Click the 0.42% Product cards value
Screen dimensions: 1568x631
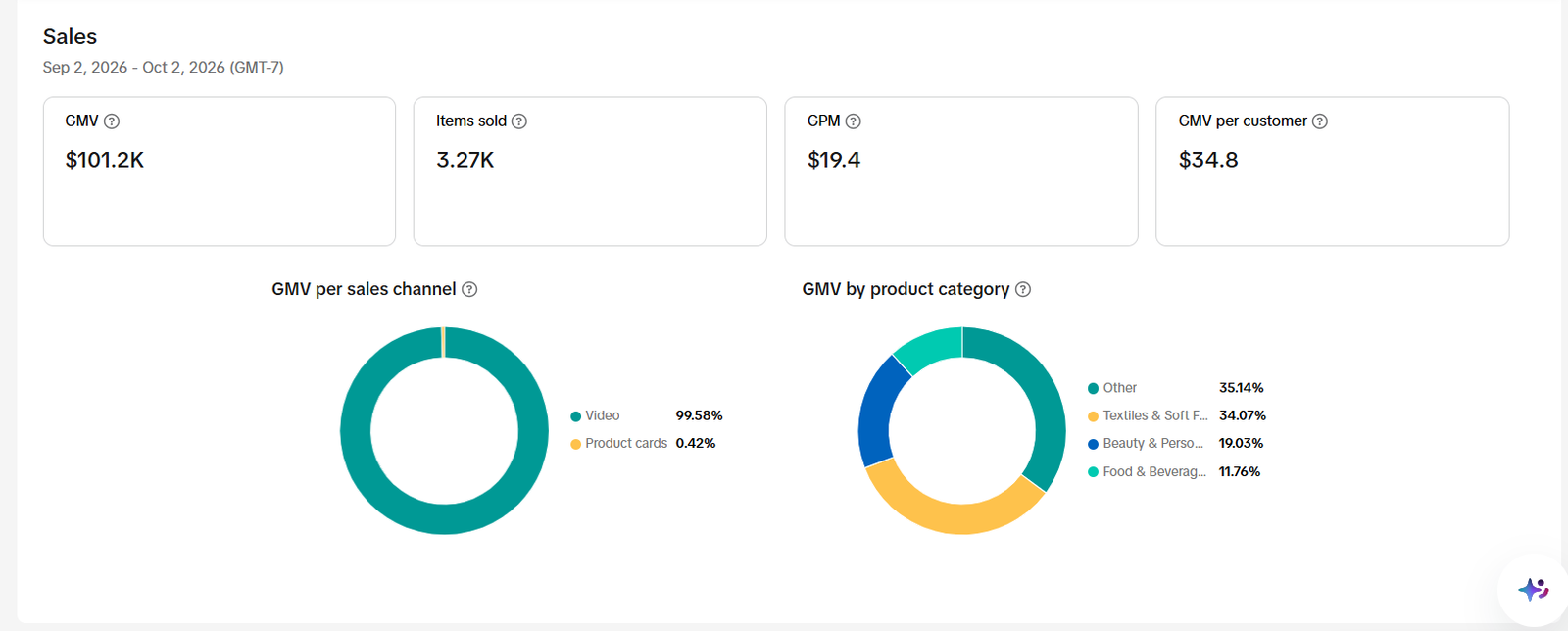[696, 443]
